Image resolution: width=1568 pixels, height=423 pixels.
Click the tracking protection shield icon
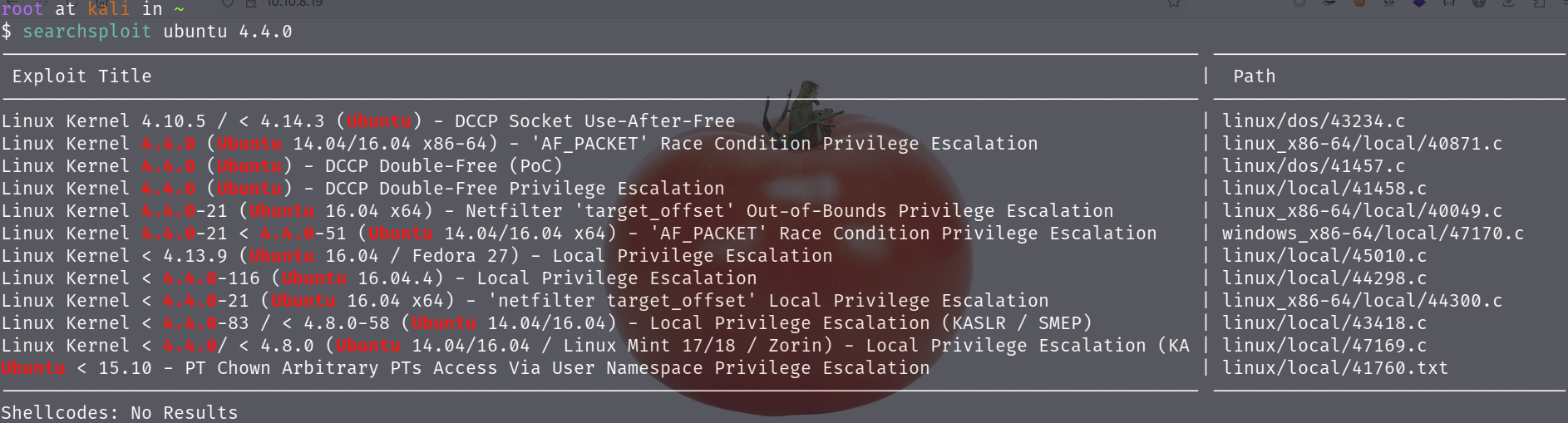pos(228,2)
